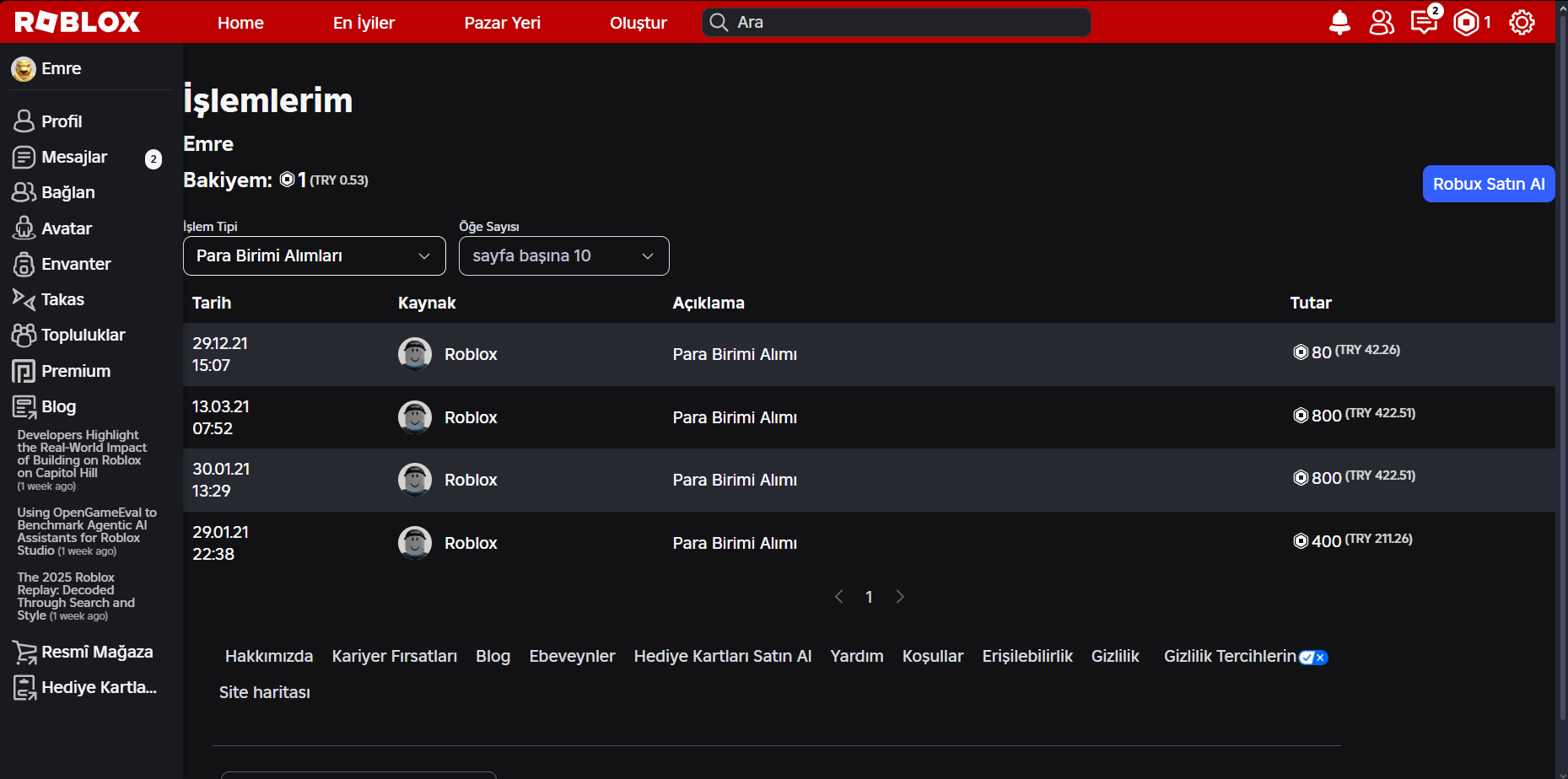Viewport: 1568px width, 779px height.
Task: Go to the next page arrow
Action: click(x=900, y=597)
